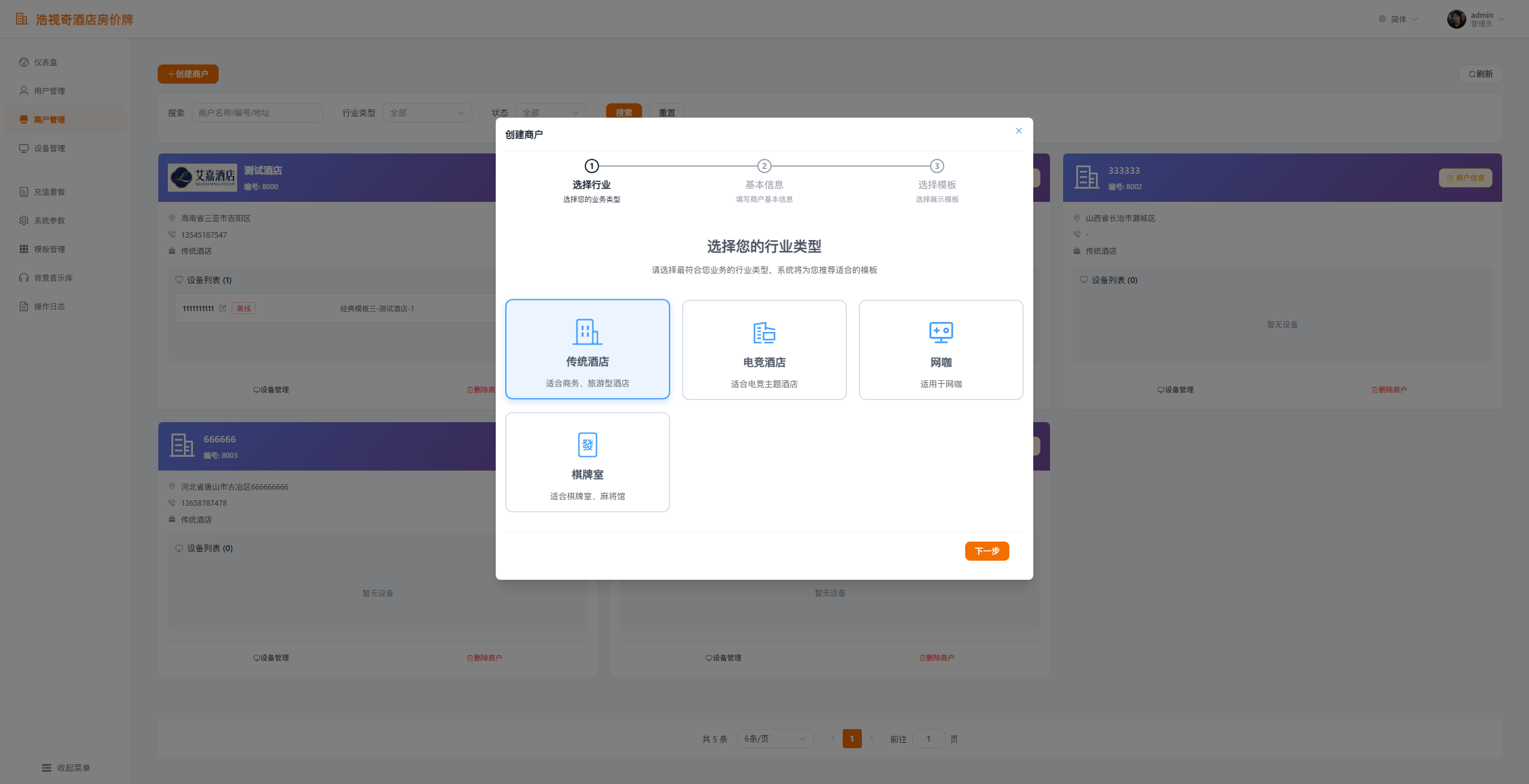Open 系统参数 in the sidebar

point(66,220)
